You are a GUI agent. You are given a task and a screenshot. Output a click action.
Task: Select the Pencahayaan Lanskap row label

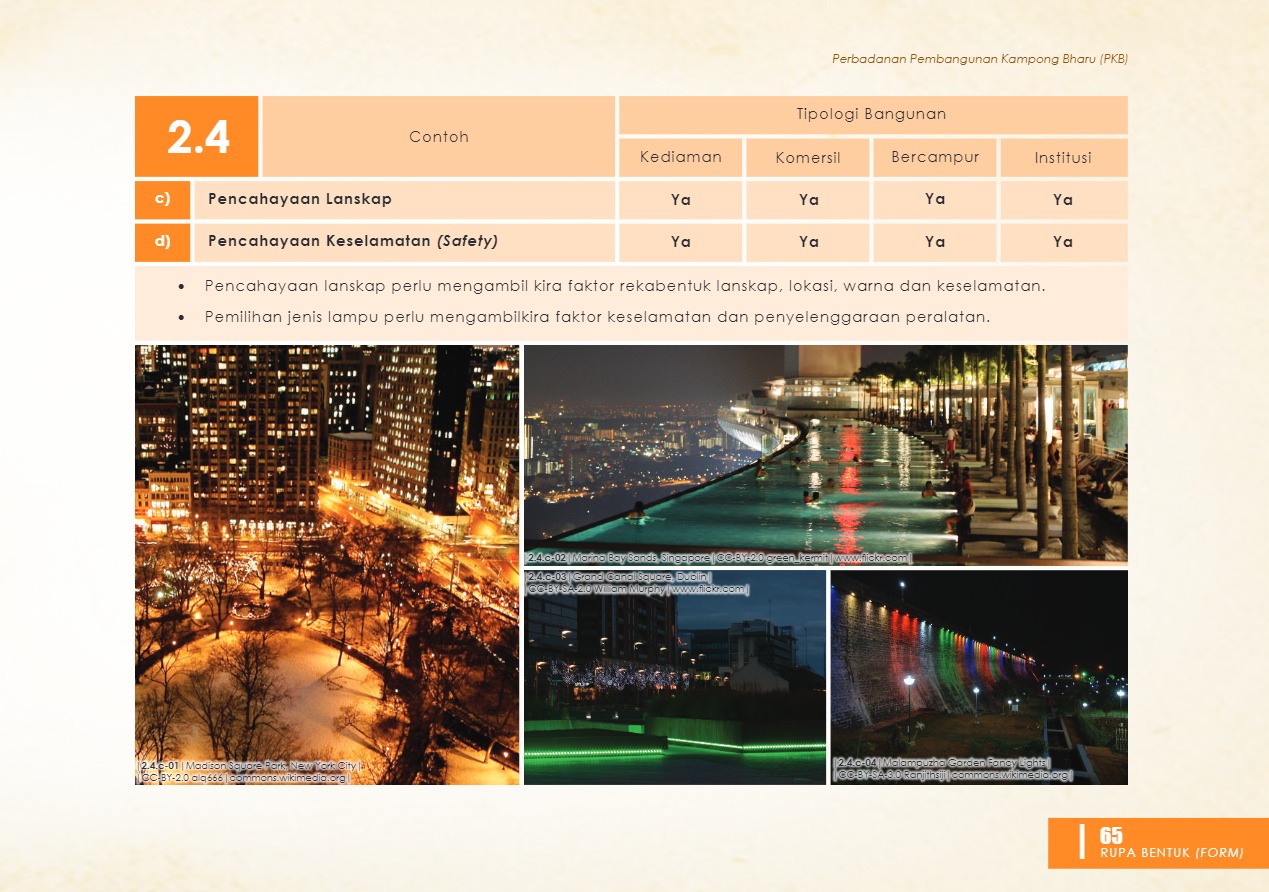300,199
